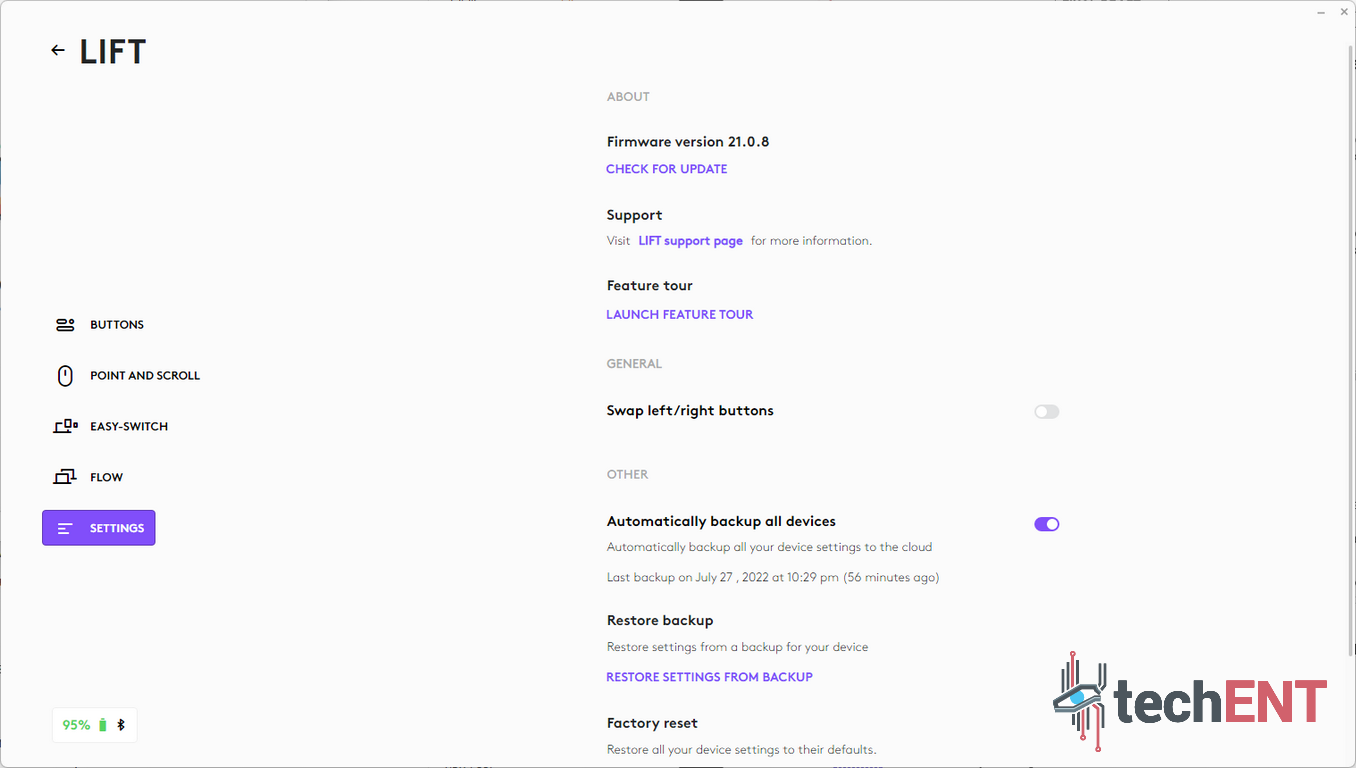Open the LIFT support page link
The image size is (1356, 768).
tap(690, 241)
